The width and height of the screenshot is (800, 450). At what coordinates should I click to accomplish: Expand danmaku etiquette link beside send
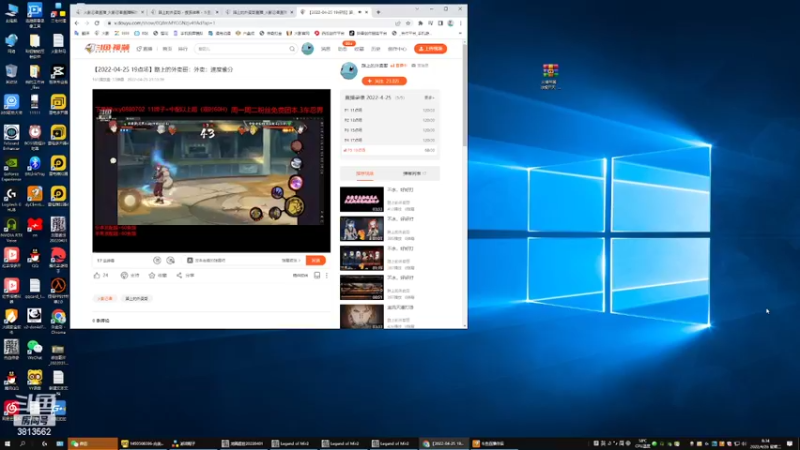click(291, 260)
